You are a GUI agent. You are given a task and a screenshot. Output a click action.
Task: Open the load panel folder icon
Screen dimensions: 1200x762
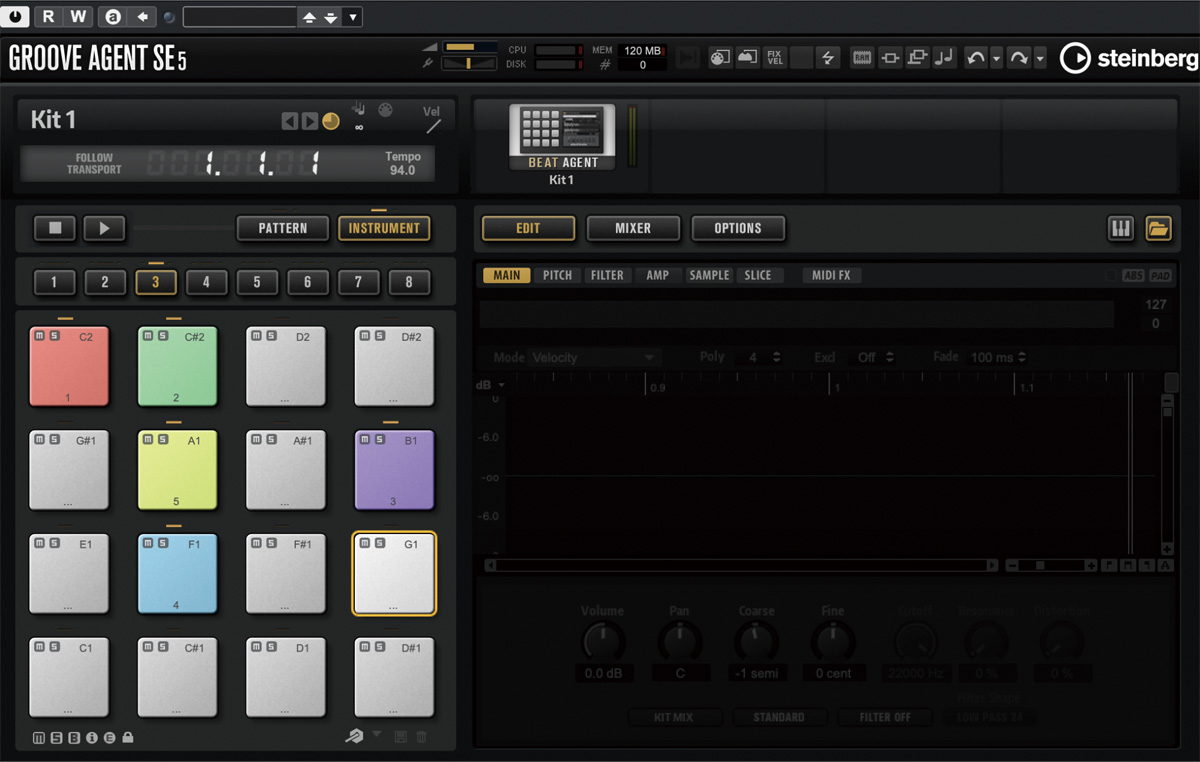[x=1158, y=229]
